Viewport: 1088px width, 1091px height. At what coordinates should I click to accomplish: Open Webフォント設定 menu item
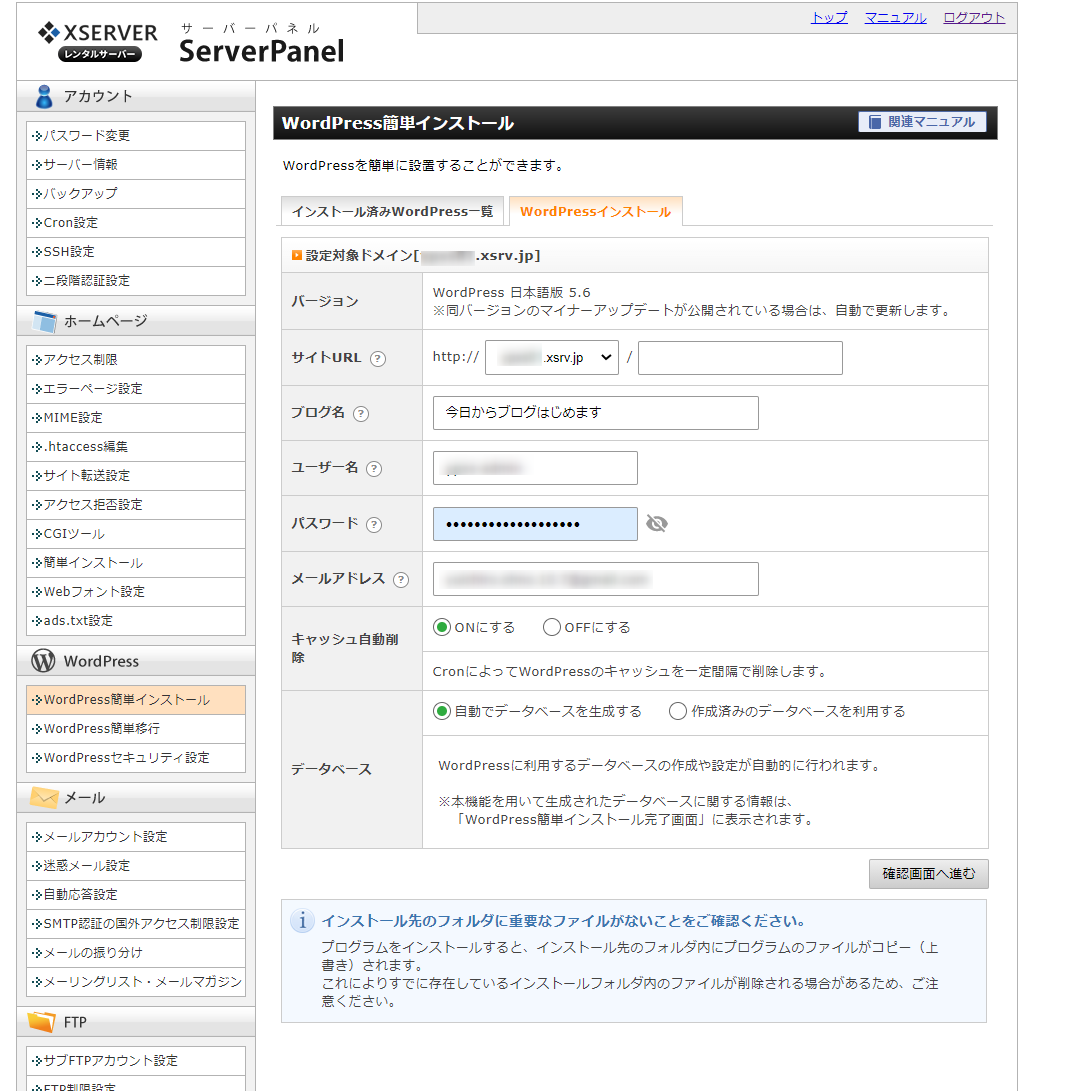click(x=136, y=592)
